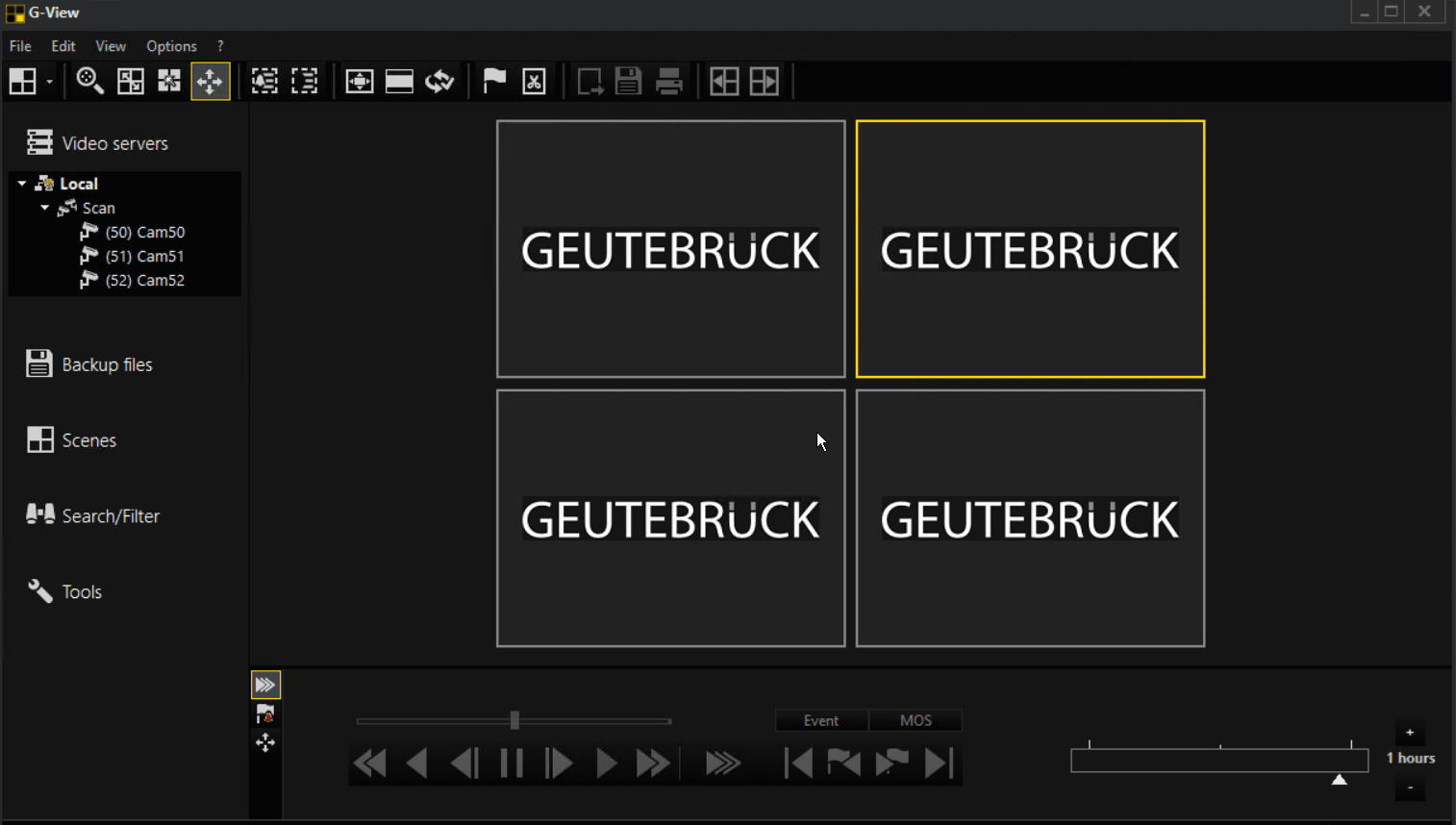Click the scissors cut icon

coord(535,82)
